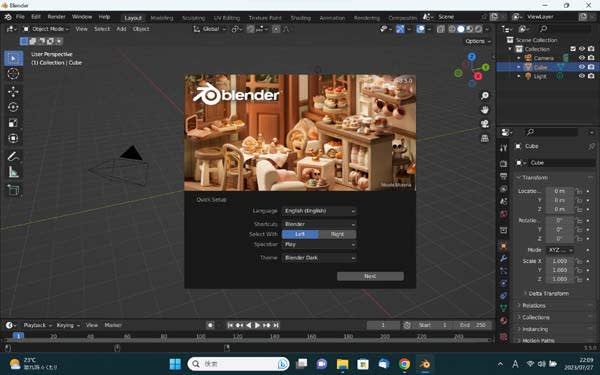Open the Options button in viewport
Image resolution: width=600 pixels, height=375 pixels.
(478, 41)
